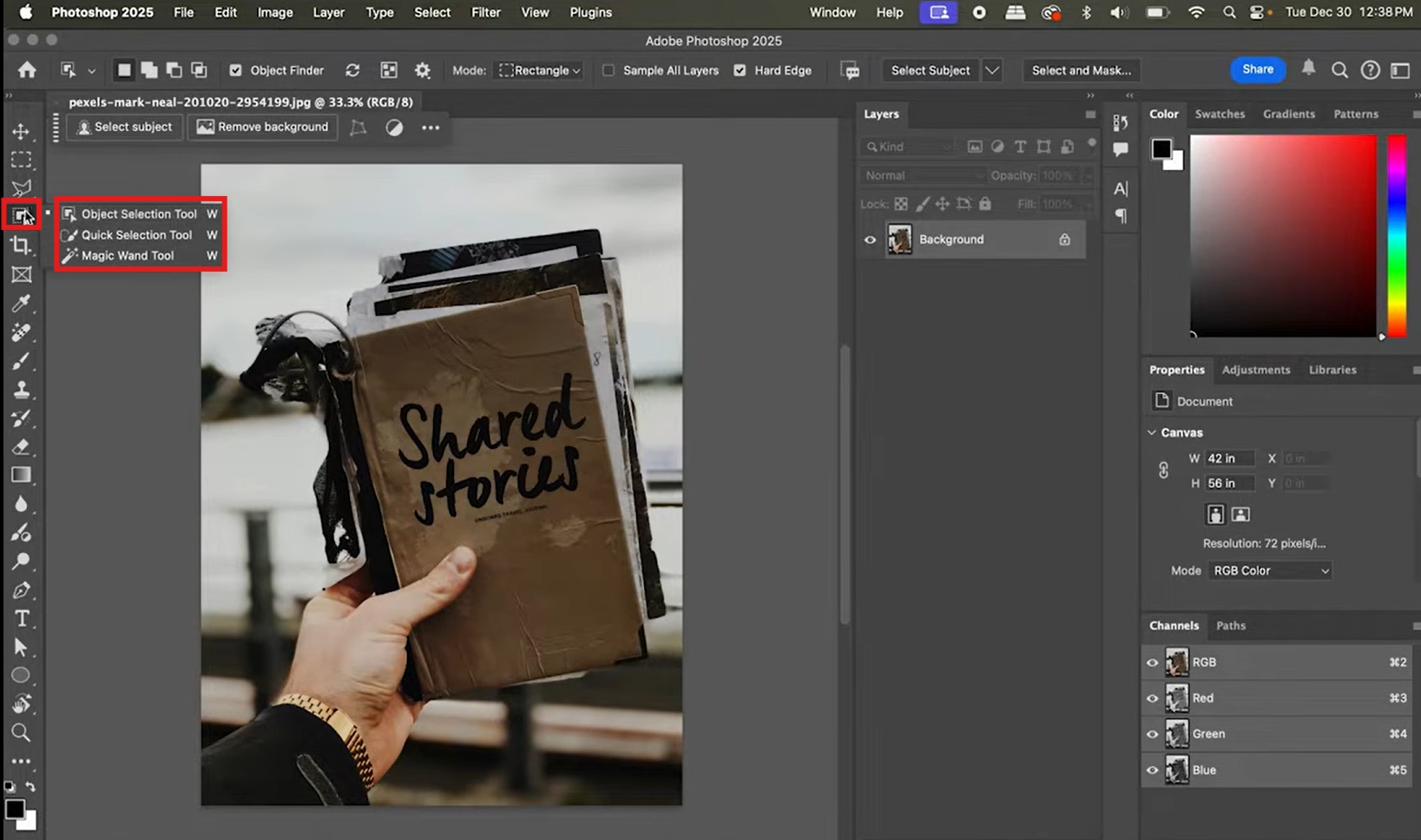Collapse the Canvas section chevron
This screenshot has height=840, width=1421.
coord(1152,432)
